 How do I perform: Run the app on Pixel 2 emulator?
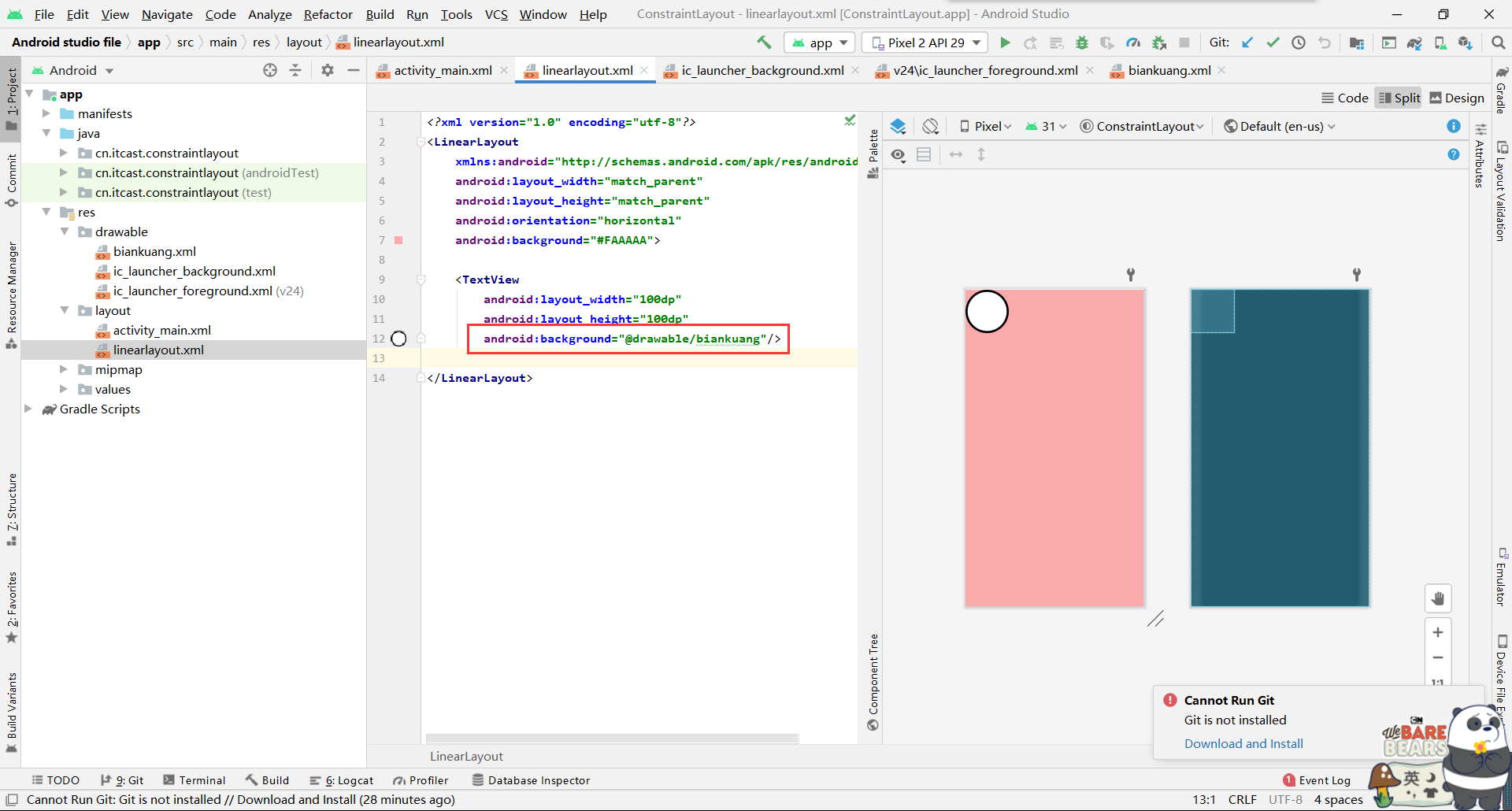(x=1005, y=43)
